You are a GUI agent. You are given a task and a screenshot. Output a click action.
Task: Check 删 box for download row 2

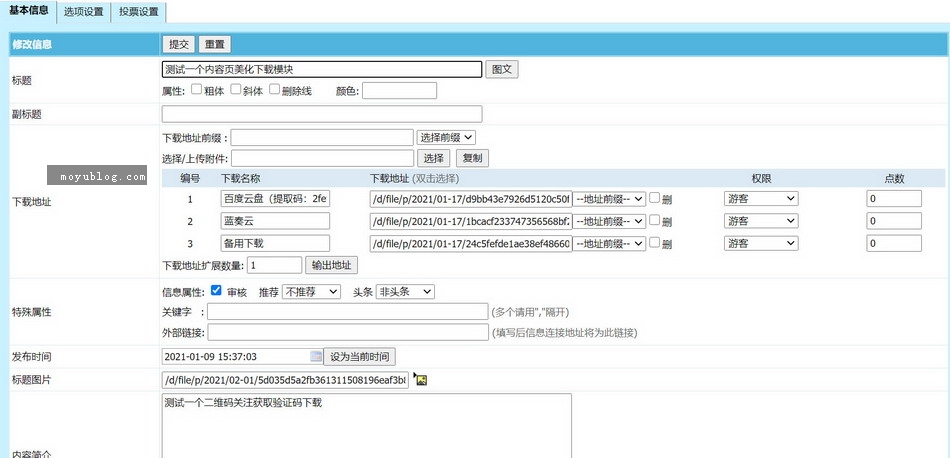pos(654,220)
